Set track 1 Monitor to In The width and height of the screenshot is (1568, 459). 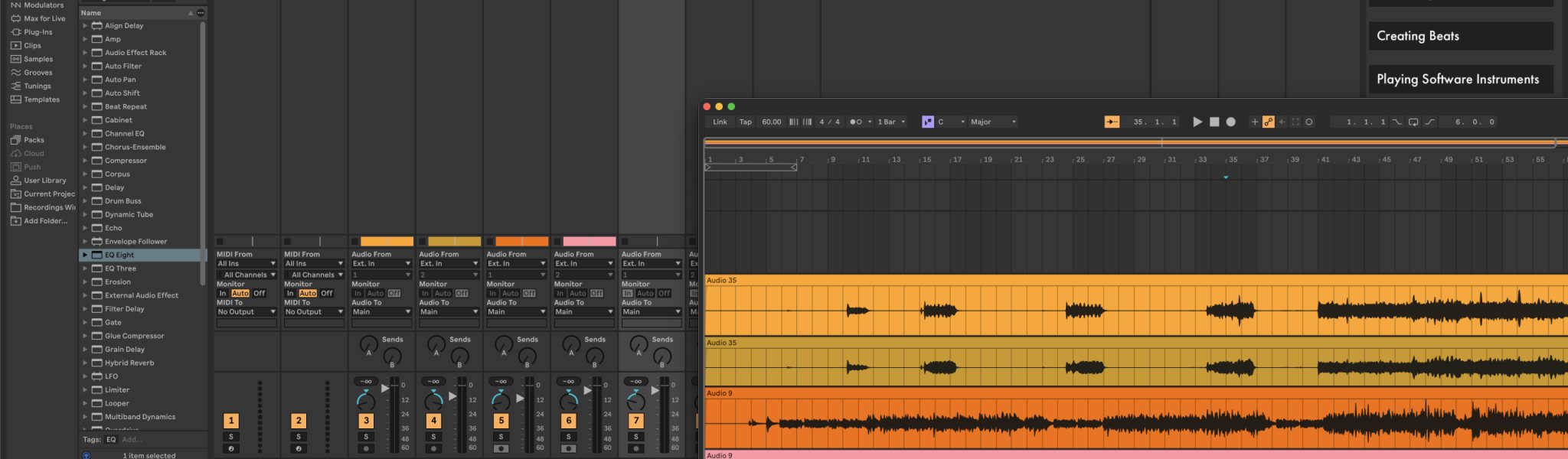pos(223,293)
